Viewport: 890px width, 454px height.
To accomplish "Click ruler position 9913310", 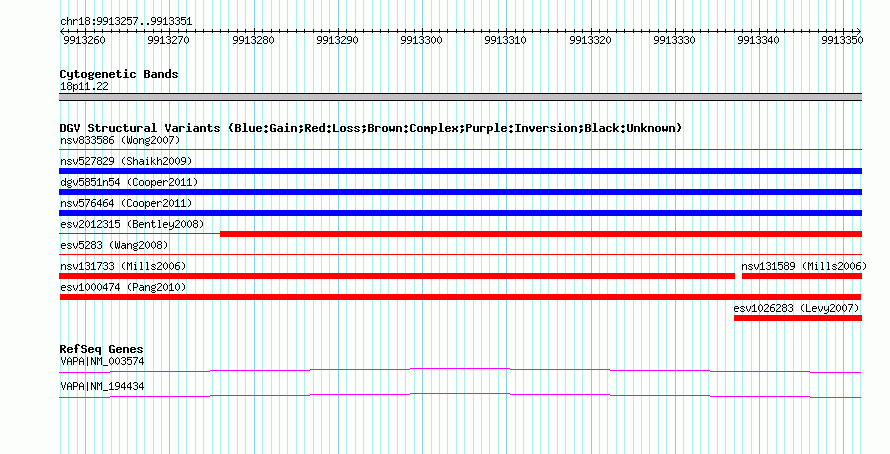I will 505,40.
